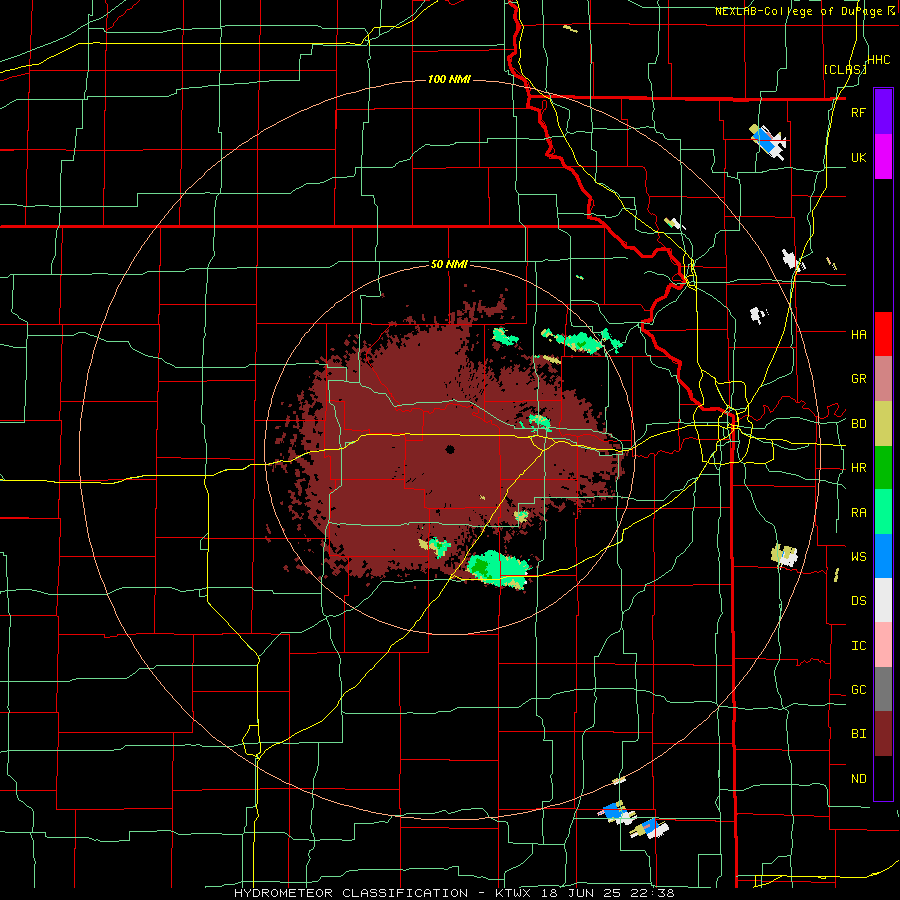Image resolution: width=900 pixels, height=900 pixels.
Task: Click the 100 NMI range ring label
Action: tap(449, 79)
